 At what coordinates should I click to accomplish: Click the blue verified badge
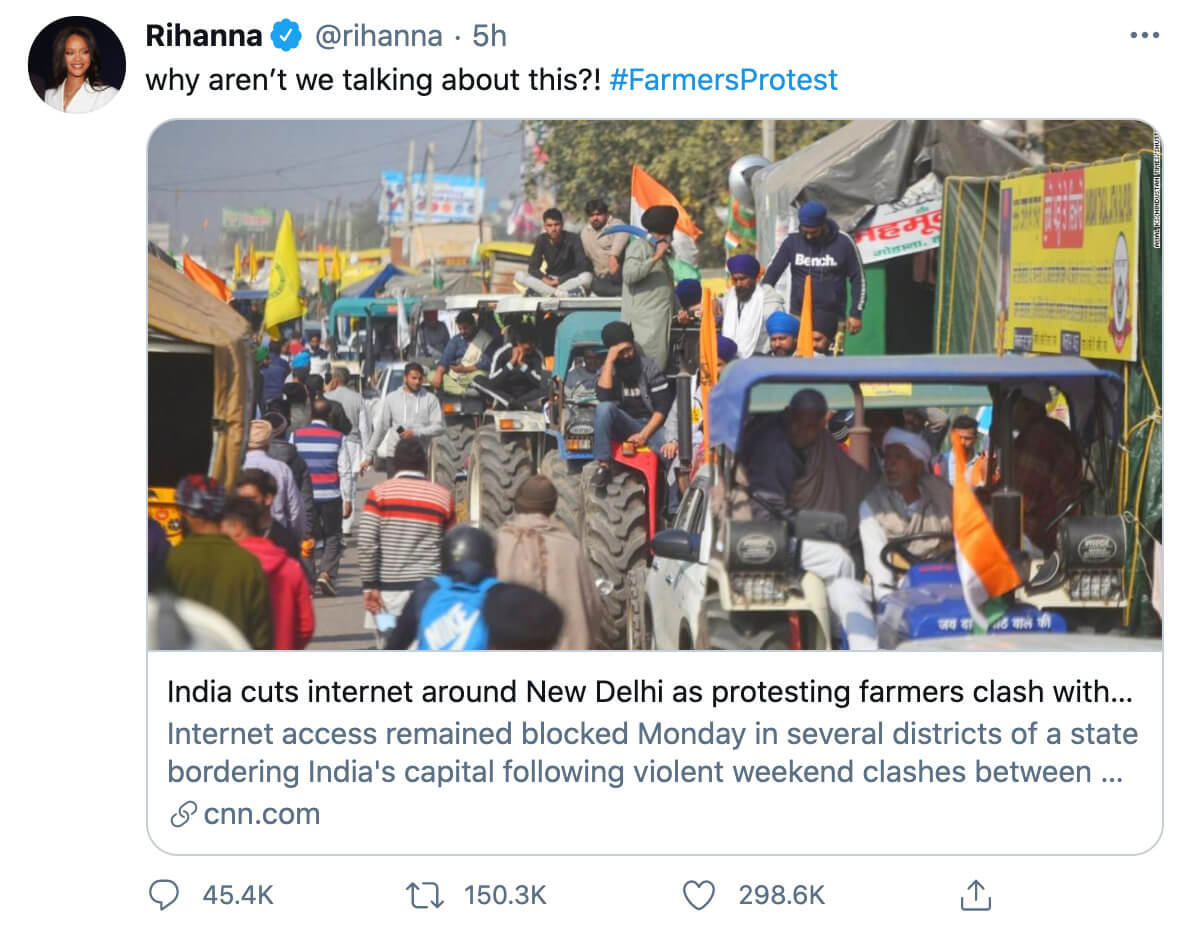coord(287,36)
